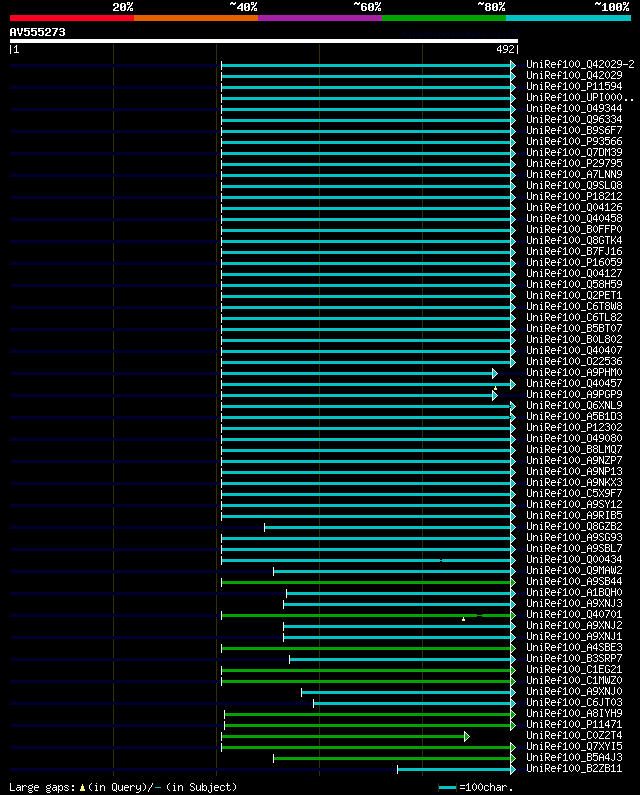Click hit label UniRef100_P12302

(x=574, y=427)
